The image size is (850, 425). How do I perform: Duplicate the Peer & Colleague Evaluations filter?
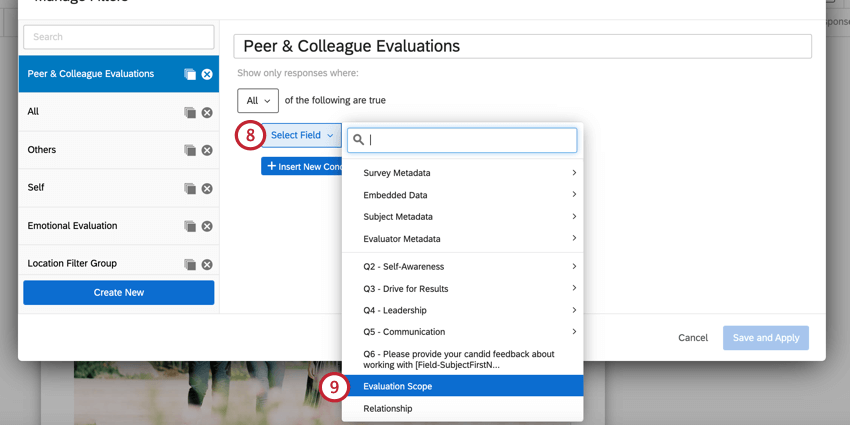[189, 74]
